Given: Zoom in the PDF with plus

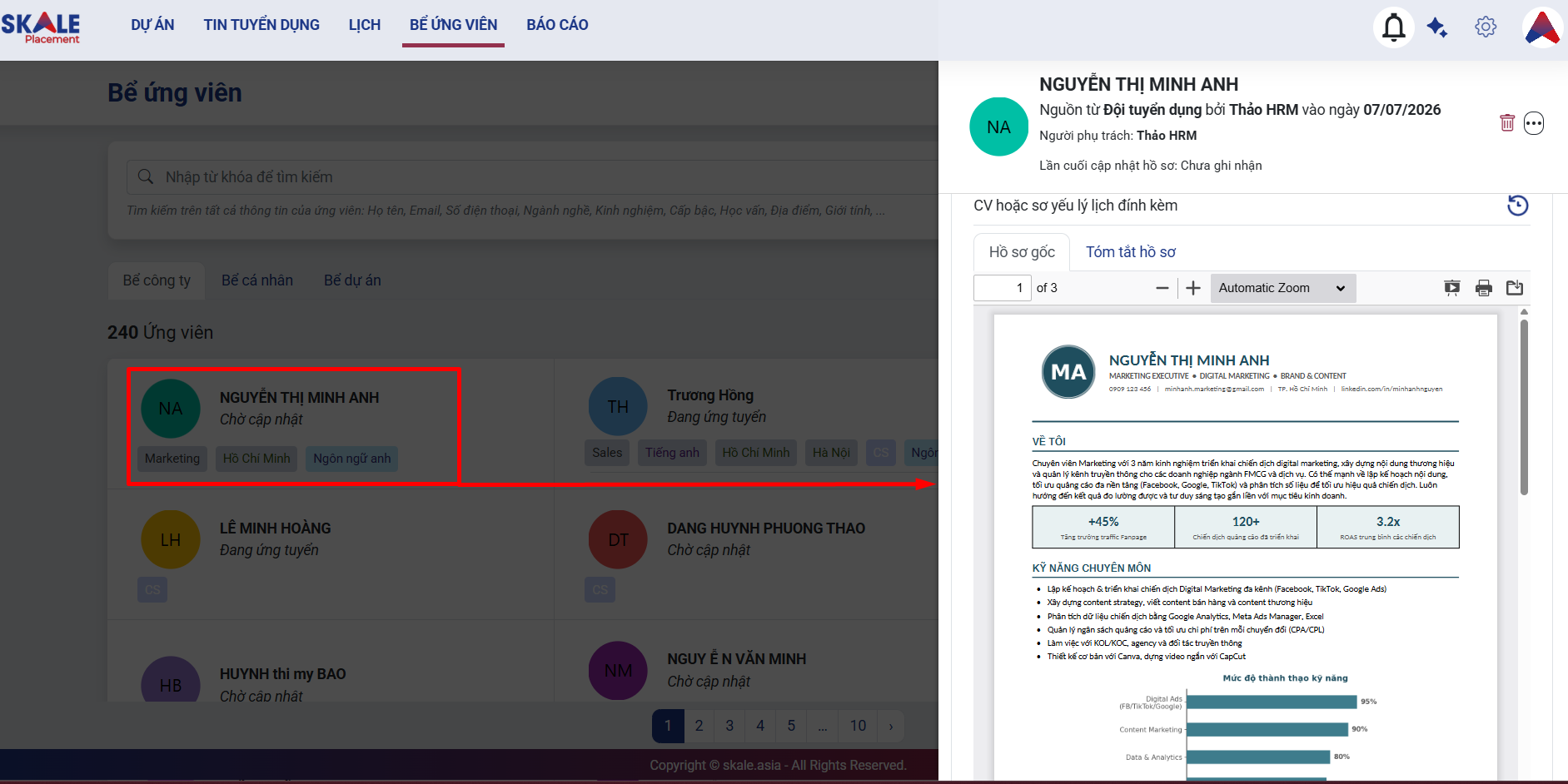Looking at the screenshot, I should (1193, 288).
